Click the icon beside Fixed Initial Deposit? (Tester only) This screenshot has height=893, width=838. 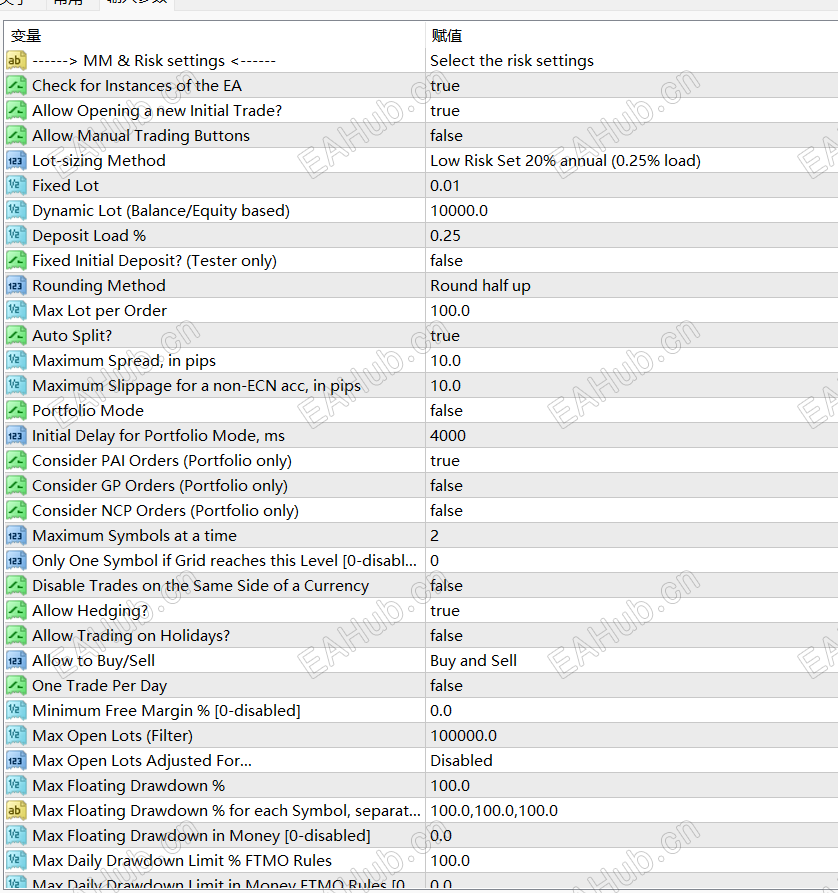click(x=16, y=260)
